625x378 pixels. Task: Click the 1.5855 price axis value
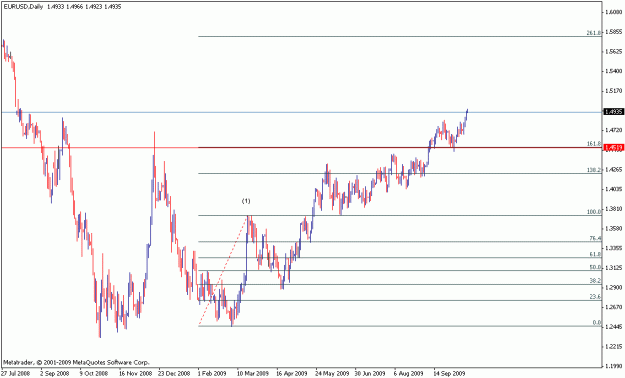(614, 32)
